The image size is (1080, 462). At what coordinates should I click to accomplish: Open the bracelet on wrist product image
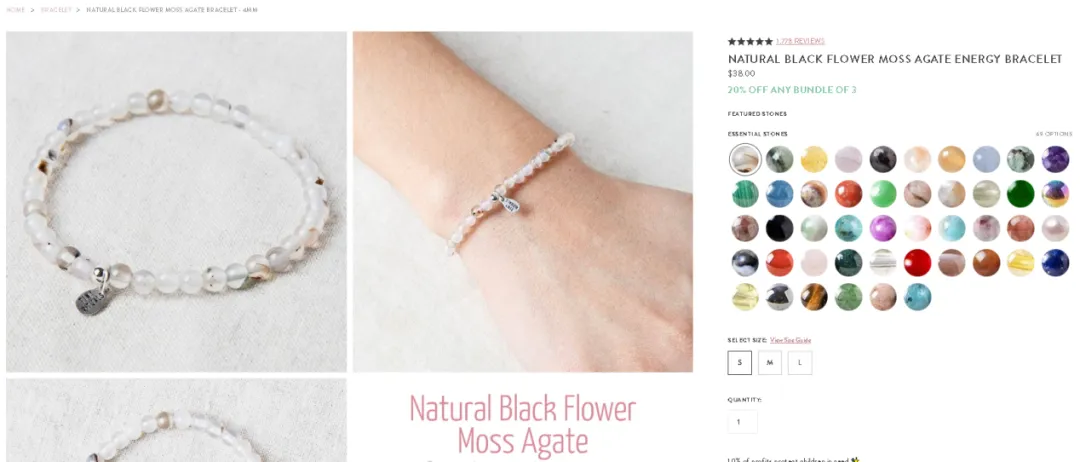coord(523,202)
